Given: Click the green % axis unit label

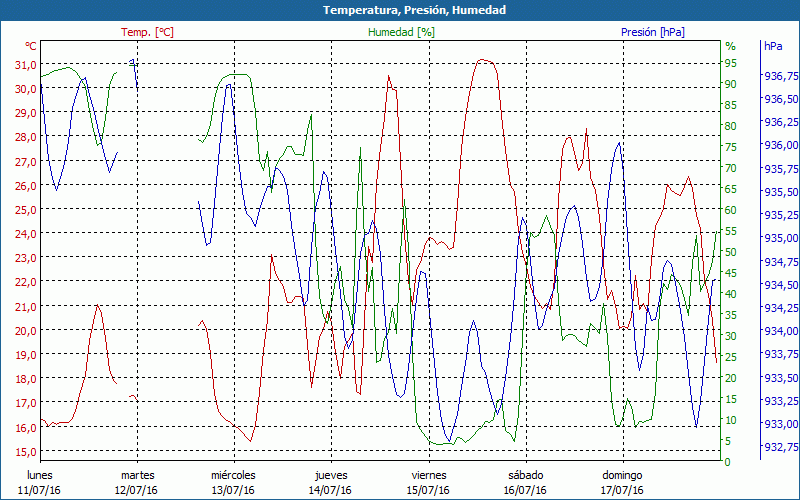Looking at the screenshot, I should (730, 46).
